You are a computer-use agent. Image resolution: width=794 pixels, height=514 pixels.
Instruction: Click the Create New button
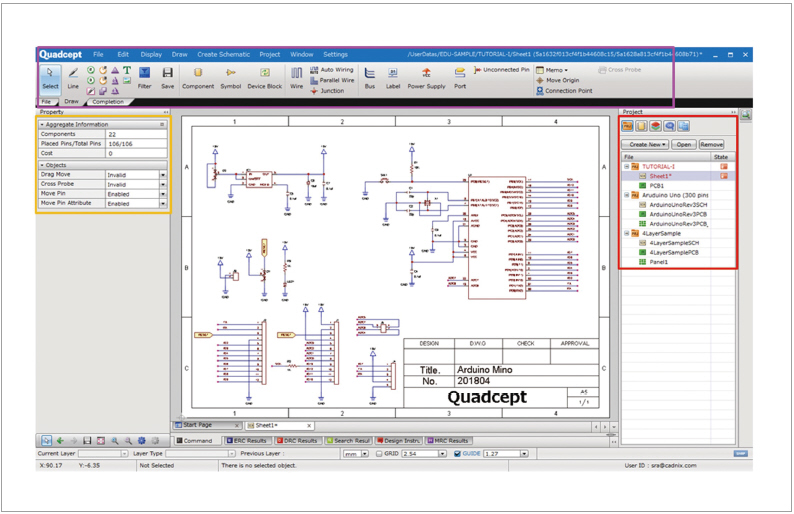(x=644, y=144)
